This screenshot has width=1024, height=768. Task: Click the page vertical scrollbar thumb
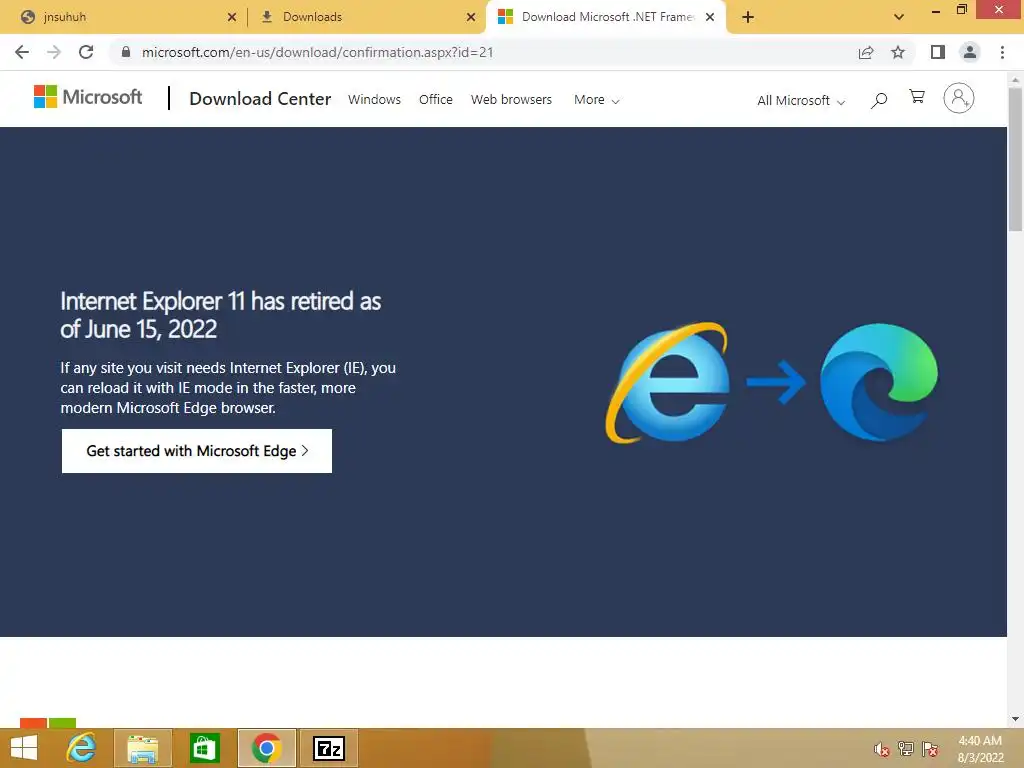[1015, 159]
